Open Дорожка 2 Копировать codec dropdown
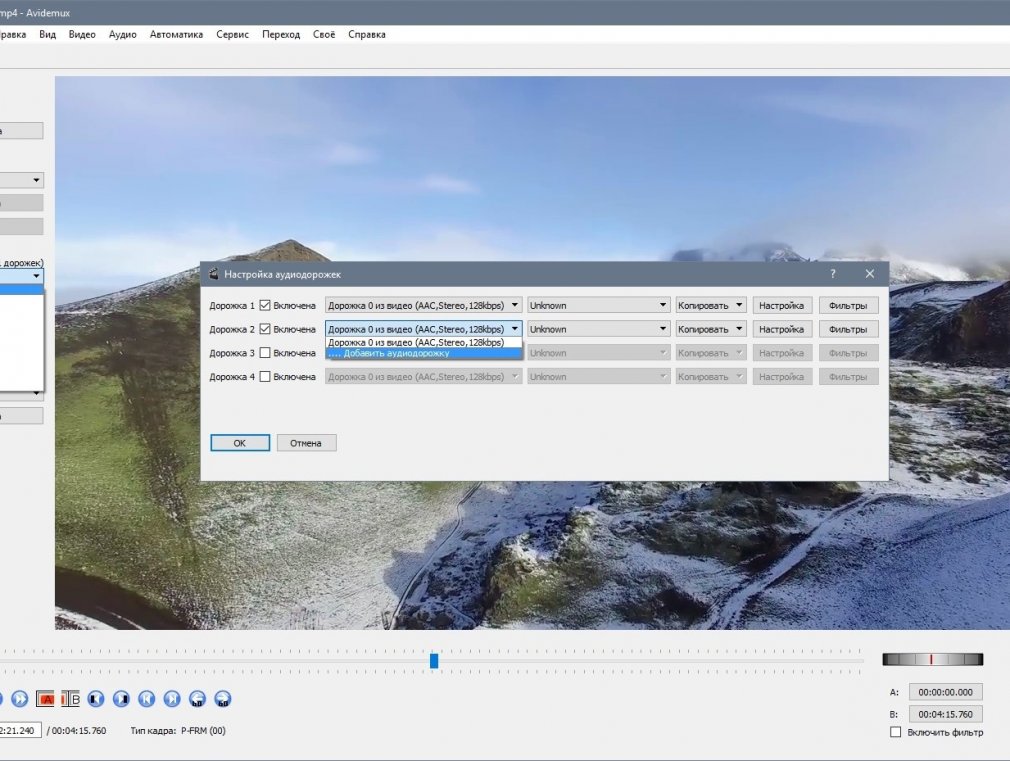1010x761 pixels. pyautogui.click(x=710, y=329)
